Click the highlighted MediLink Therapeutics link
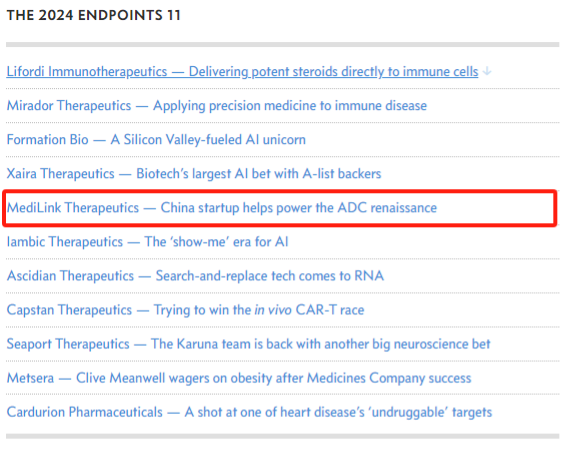The image size is (570, 453). pyautogui.click(x=222, y=208)
